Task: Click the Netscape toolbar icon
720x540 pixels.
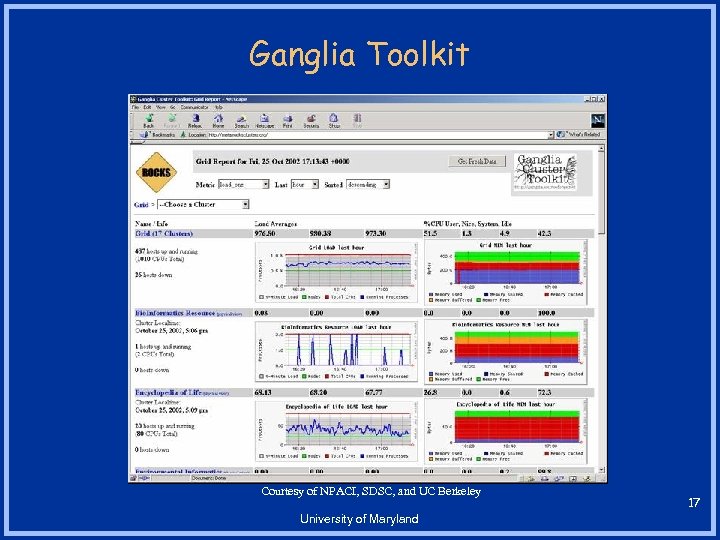Action: pos(264,121)
